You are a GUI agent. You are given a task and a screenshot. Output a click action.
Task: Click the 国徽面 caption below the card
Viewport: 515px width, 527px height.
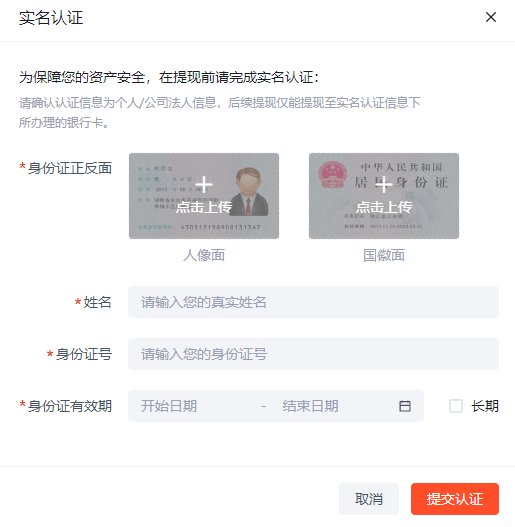(384, 255)
